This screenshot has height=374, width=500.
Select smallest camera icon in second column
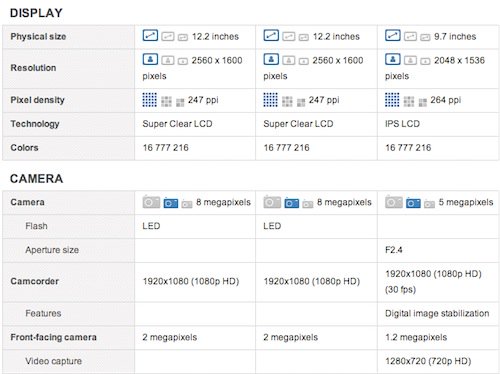coord(308,204)
